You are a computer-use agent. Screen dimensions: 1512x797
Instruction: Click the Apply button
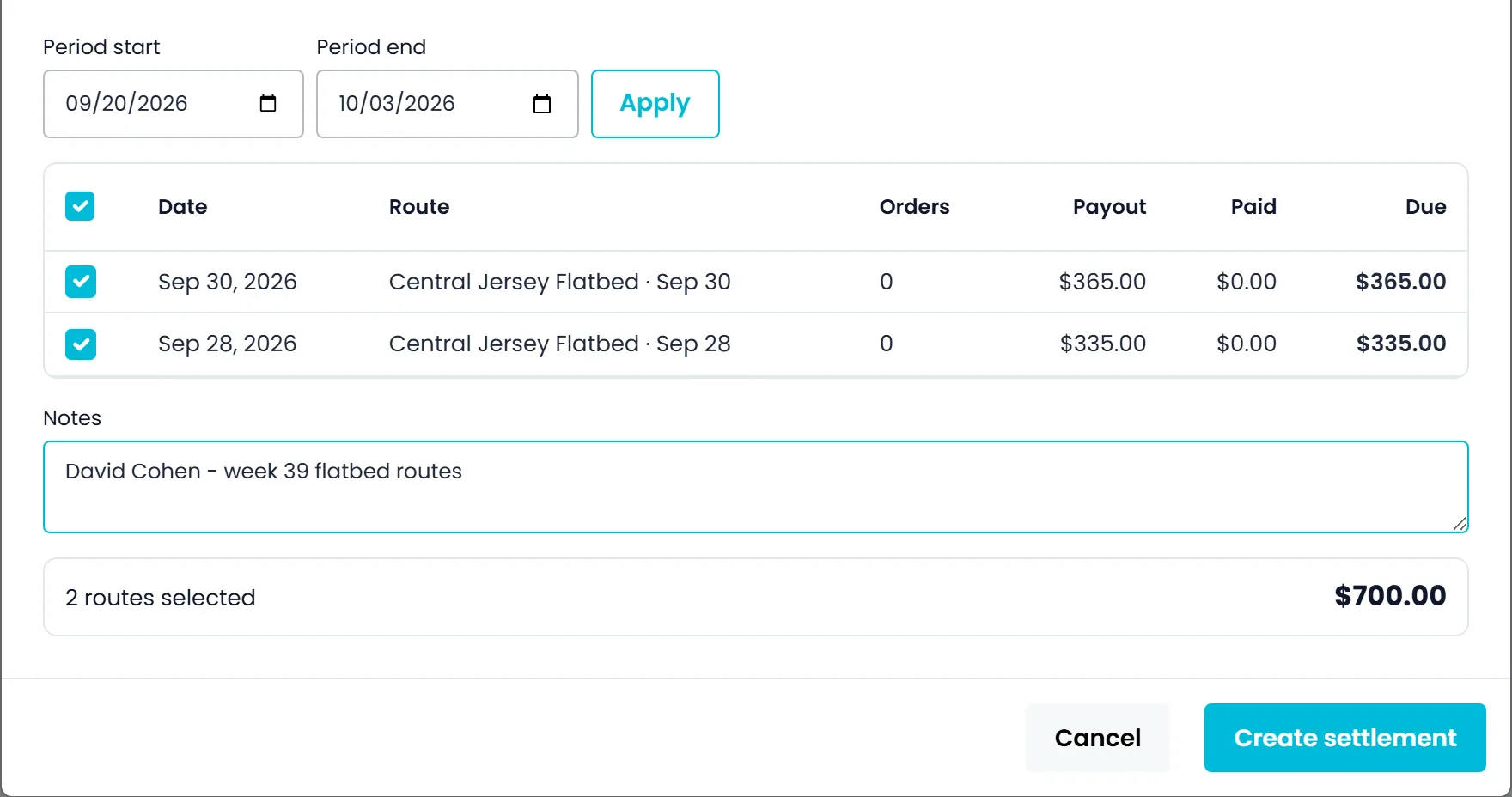pos(655,104)
